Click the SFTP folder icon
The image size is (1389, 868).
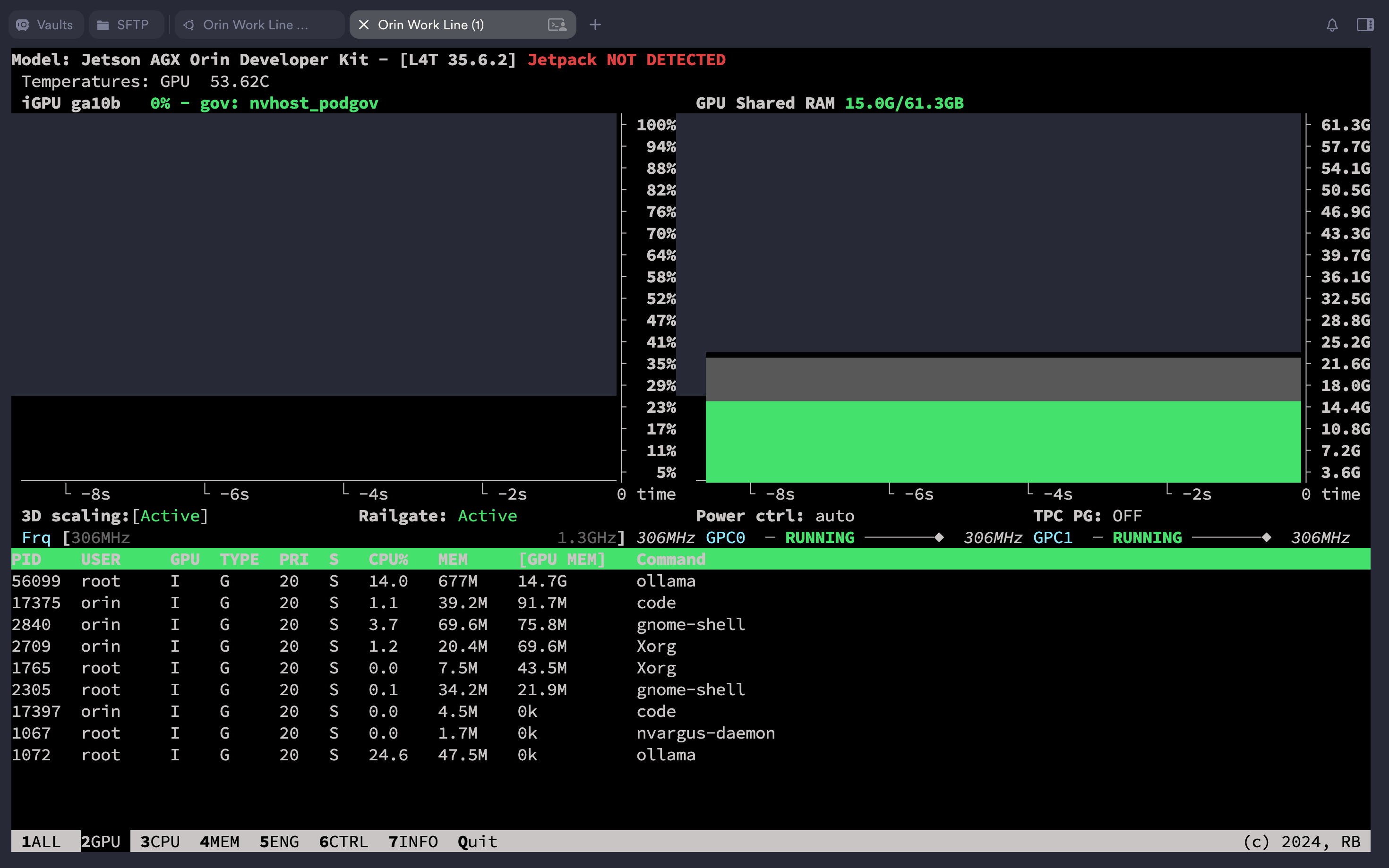pyautogui.click(x=103, y=25)
